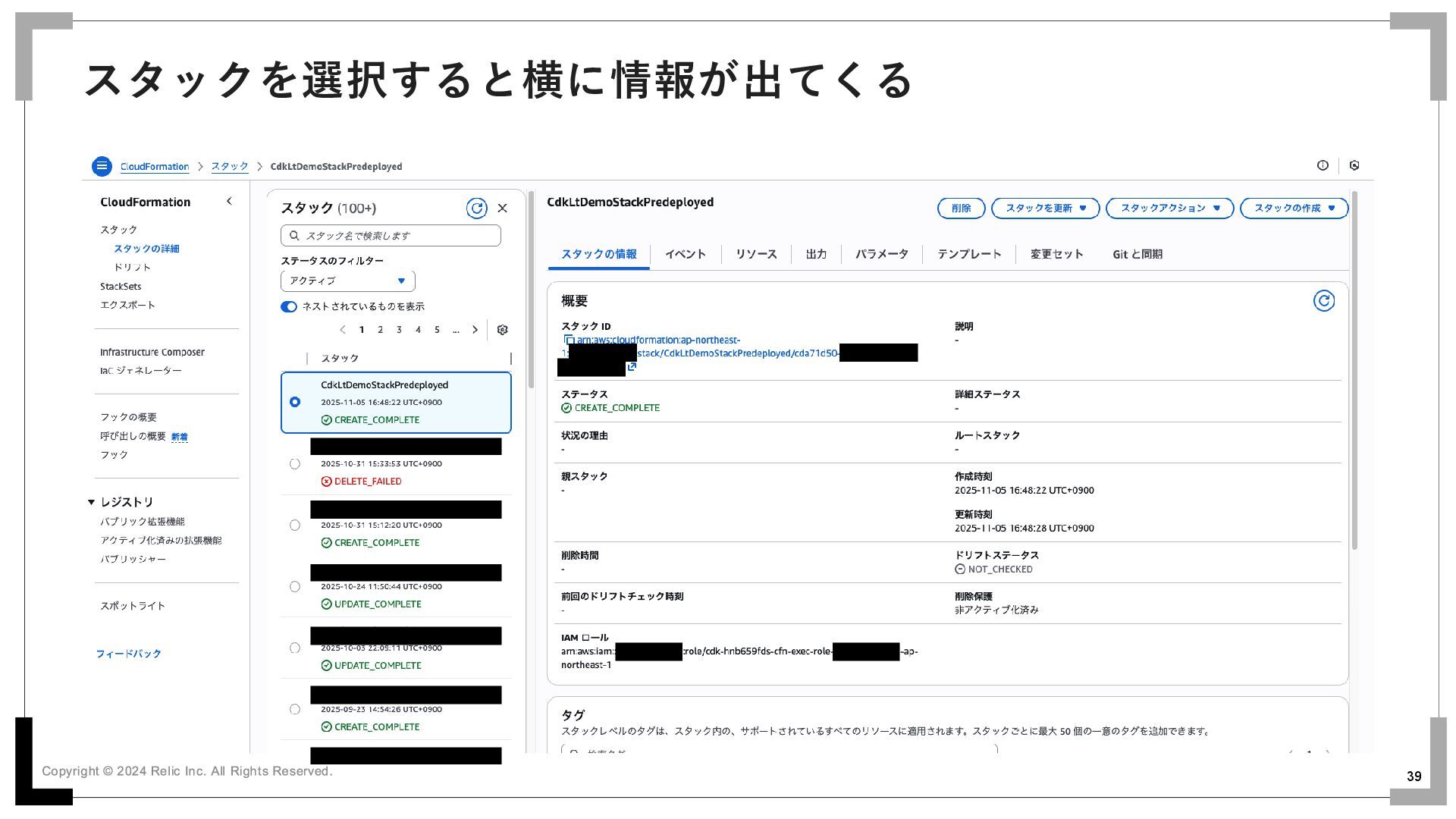The image size is (1456, 819).
Task: Open stack list preferences gear
Action: [502, 330]
